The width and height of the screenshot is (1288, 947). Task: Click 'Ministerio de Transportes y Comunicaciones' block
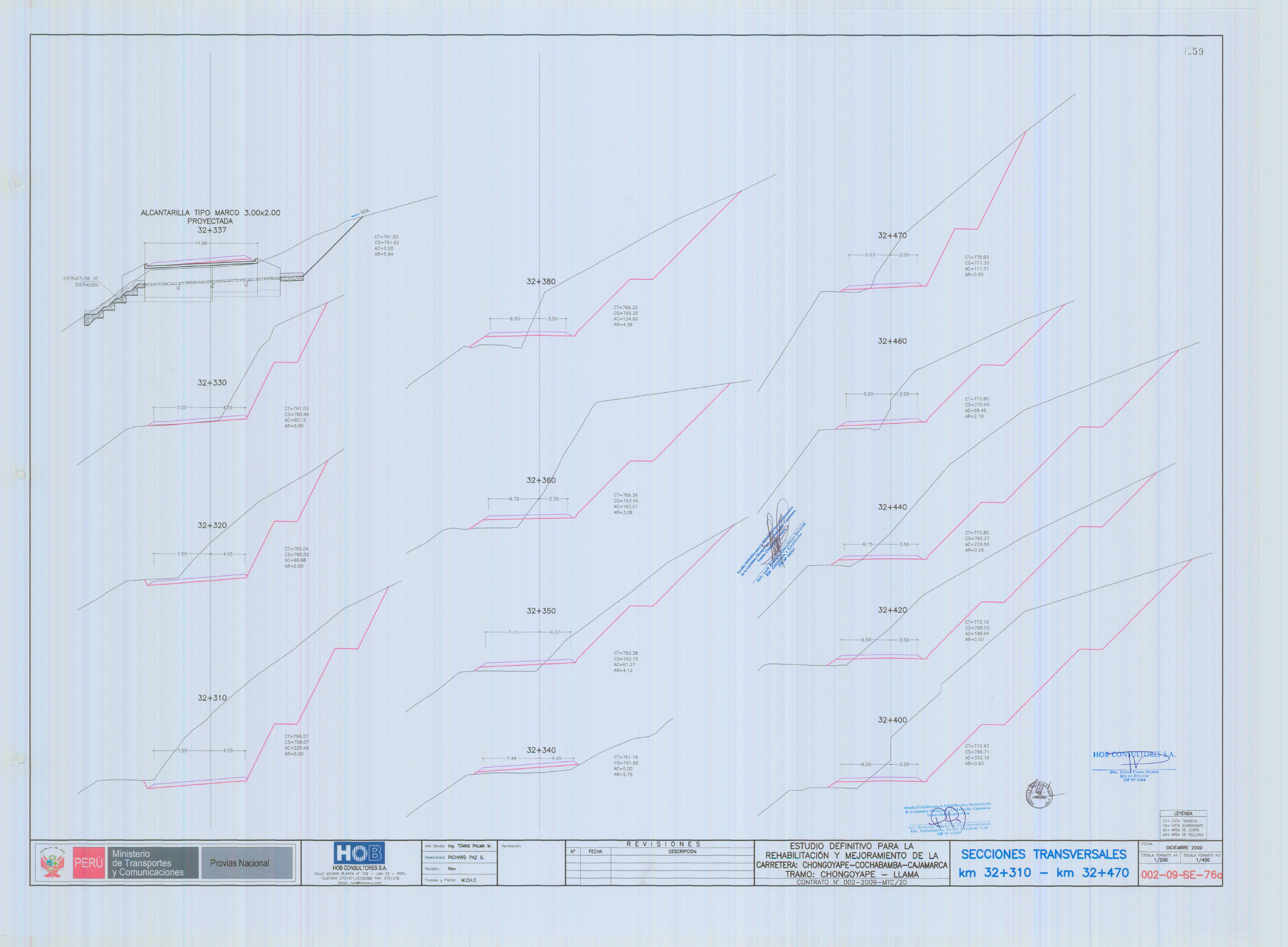pyautogui.click(x=153, y=863)
